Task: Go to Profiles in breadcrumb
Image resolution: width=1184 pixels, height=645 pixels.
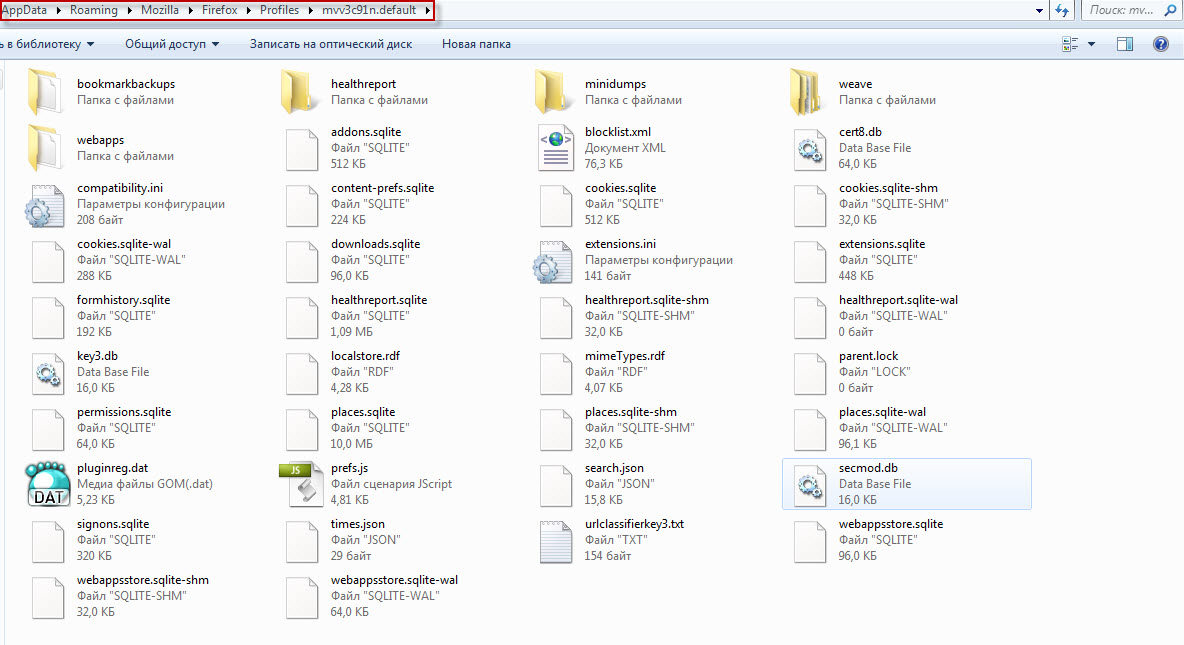Action: [279, 11]
